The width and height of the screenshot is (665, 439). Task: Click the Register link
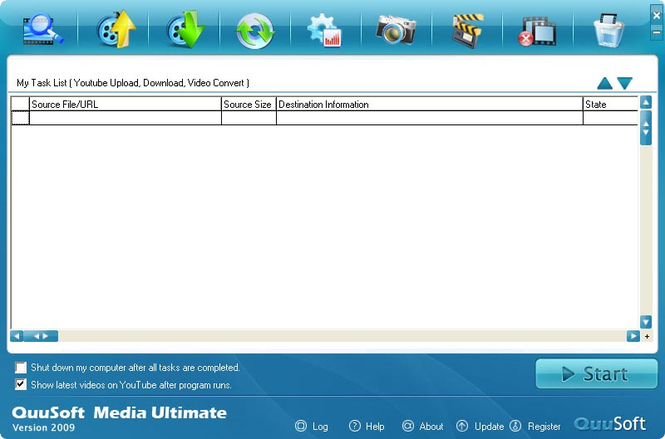(x=535, y=426)
